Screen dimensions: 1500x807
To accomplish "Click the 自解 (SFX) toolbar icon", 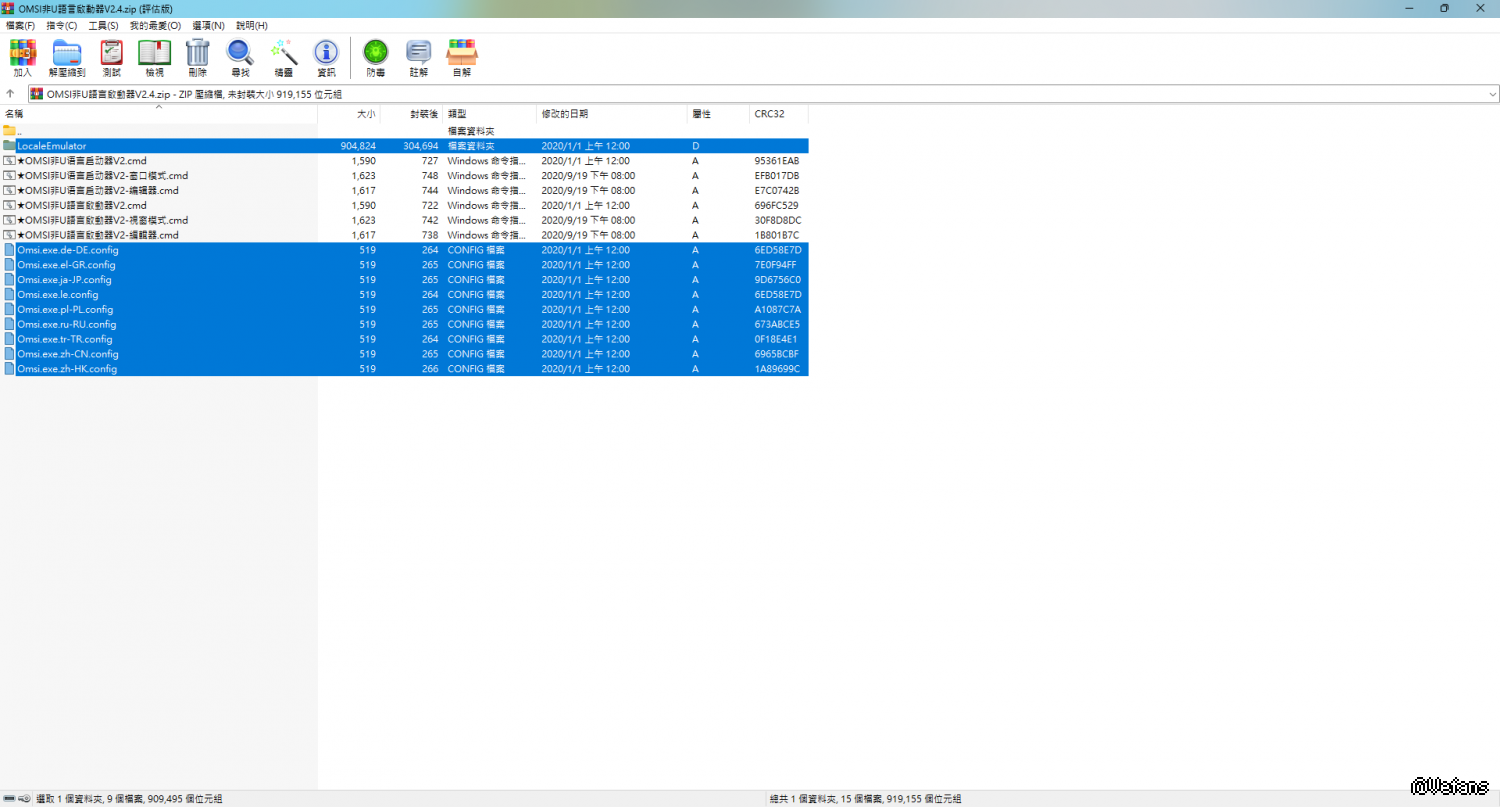I will point(461,58).
